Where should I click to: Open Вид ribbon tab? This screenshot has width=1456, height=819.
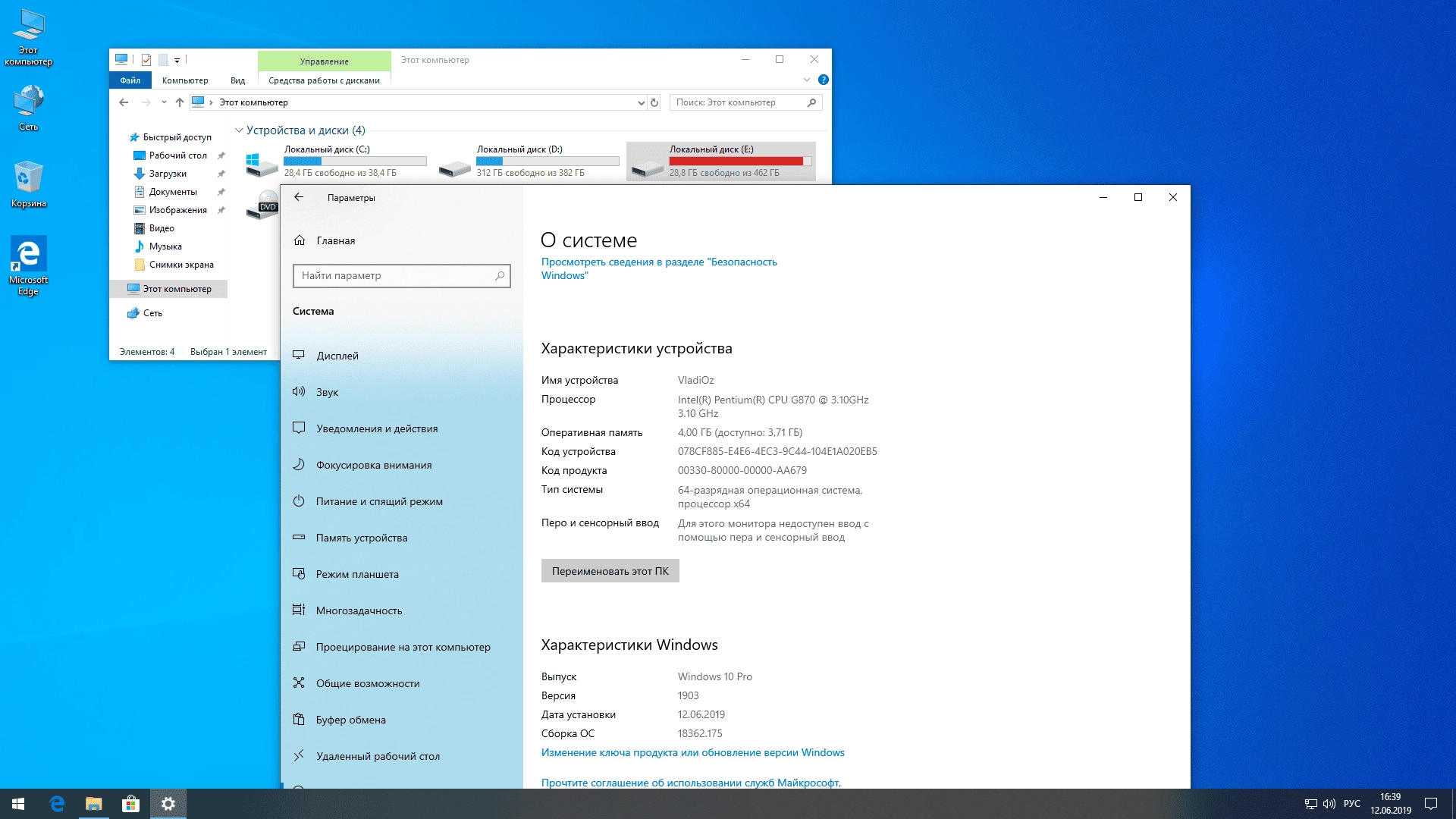tap(238, 80)
